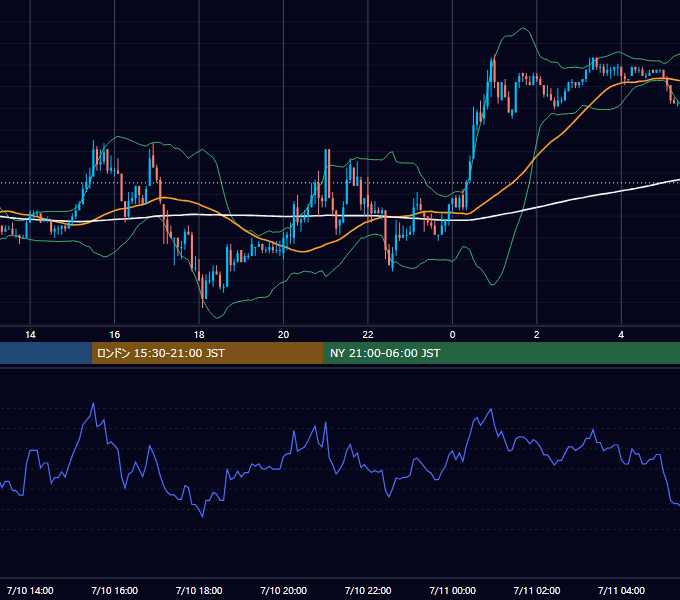Click the ロンドン 15:30-21:00 JST session bar
The width and height of the screenshot is (680, 600).
point(207,353)
